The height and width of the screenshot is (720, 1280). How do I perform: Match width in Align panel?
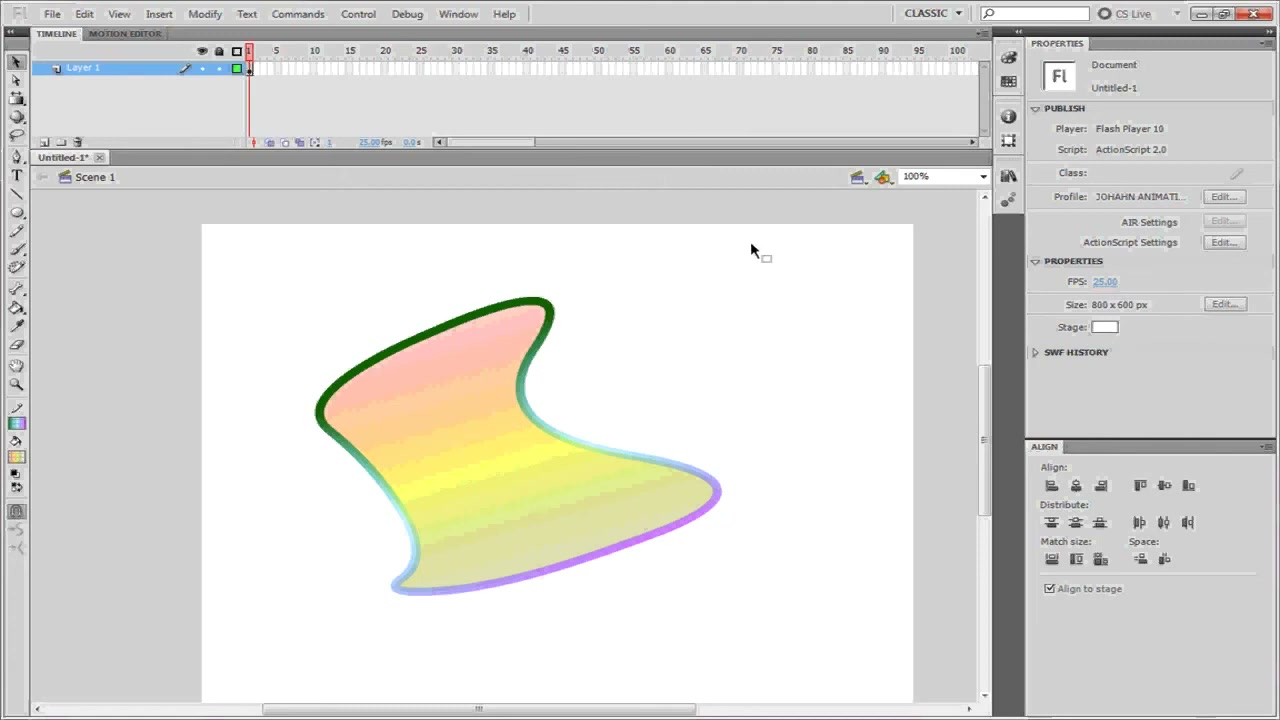[1052, 560]
